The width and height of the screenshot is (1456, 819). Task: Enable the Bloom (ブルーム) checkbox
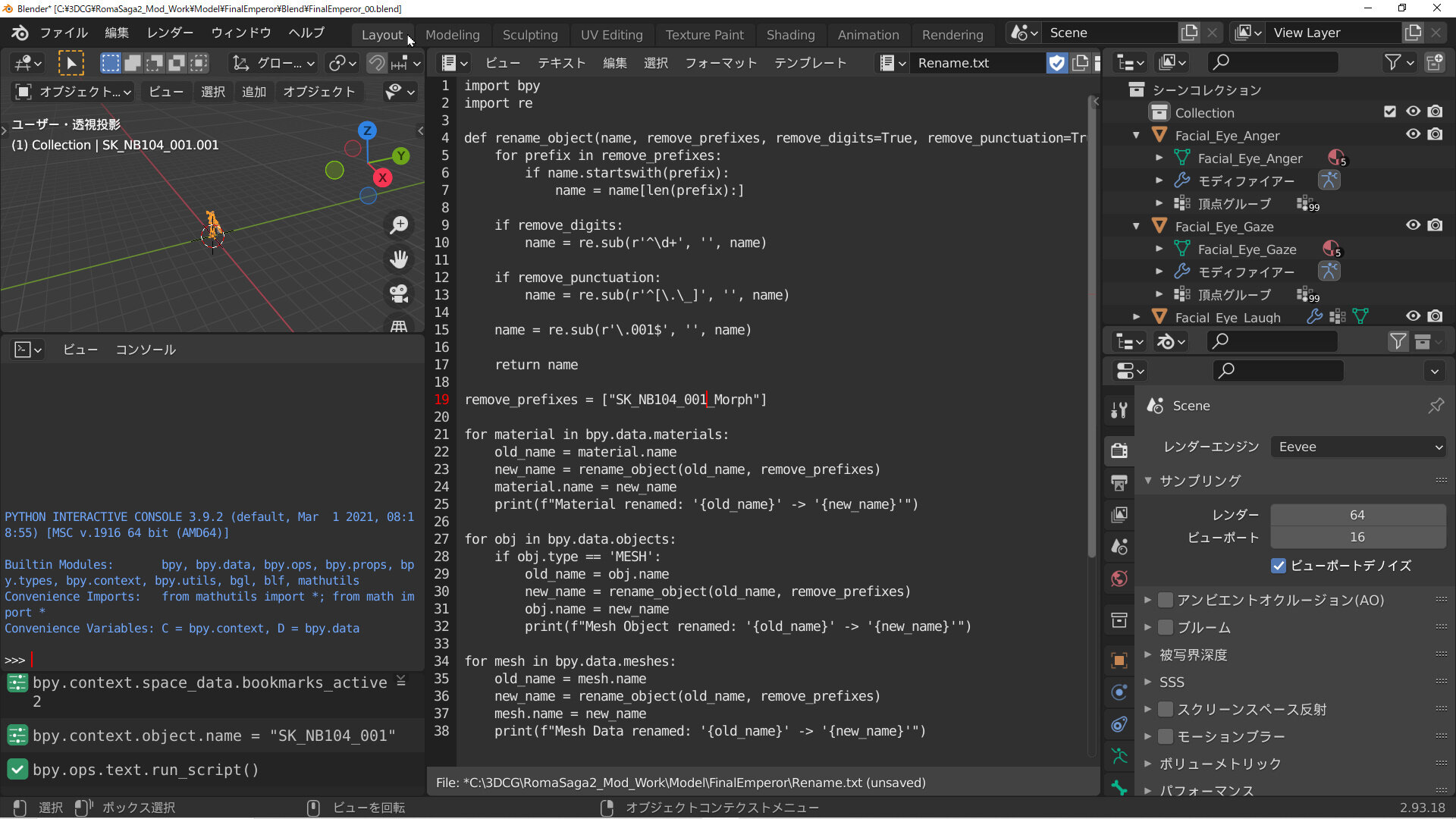pyautogui.click(x=1166, y=628)
